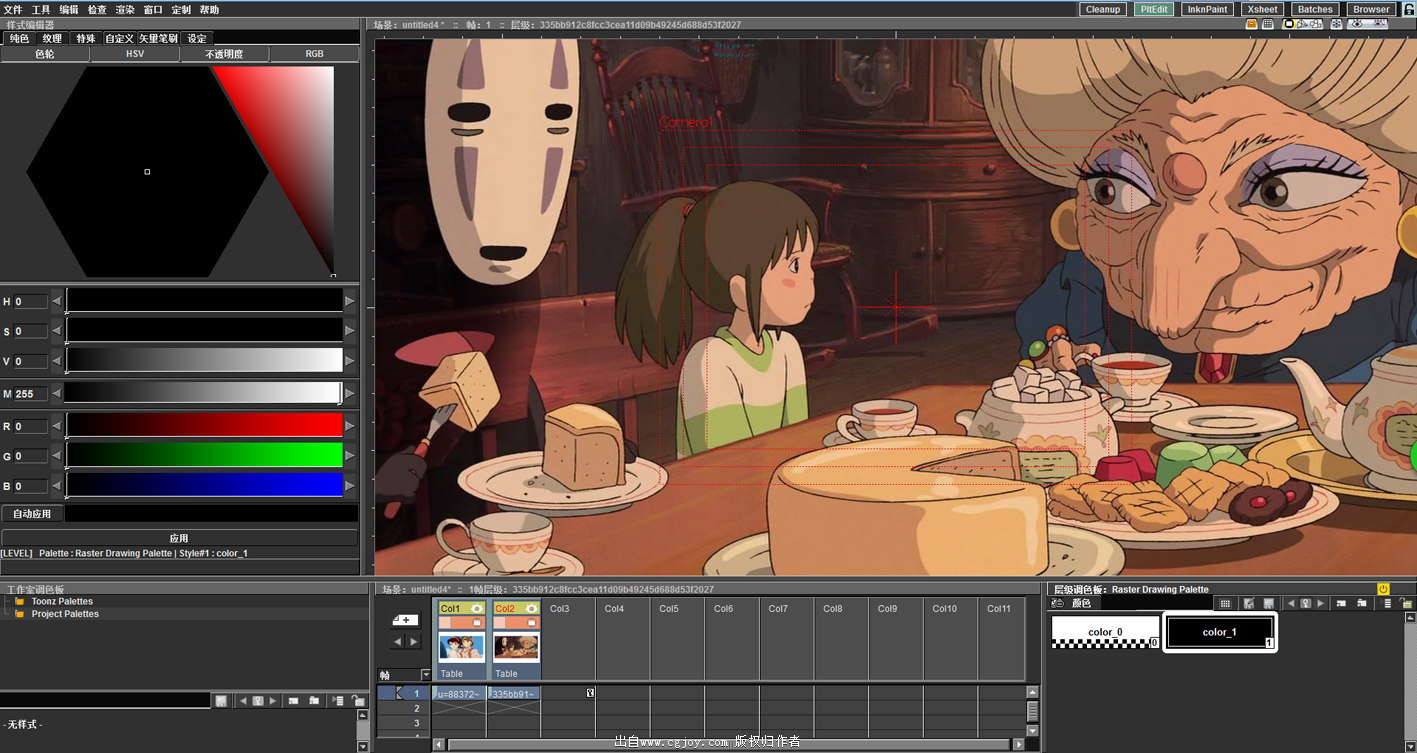Click save-as palette icon in level palette
Viewport: 1417px width, 753px height.
click(1248, 603)
